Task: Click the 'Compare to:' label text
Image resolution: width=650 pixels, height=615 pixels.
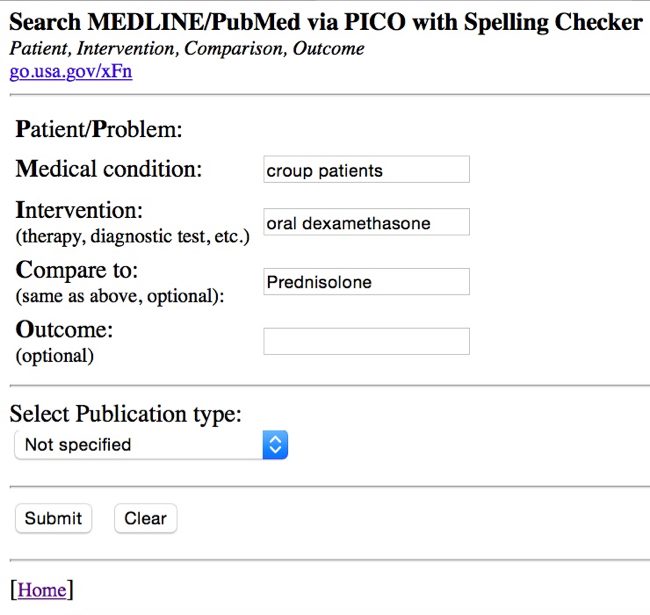Action: pos(77,271)
